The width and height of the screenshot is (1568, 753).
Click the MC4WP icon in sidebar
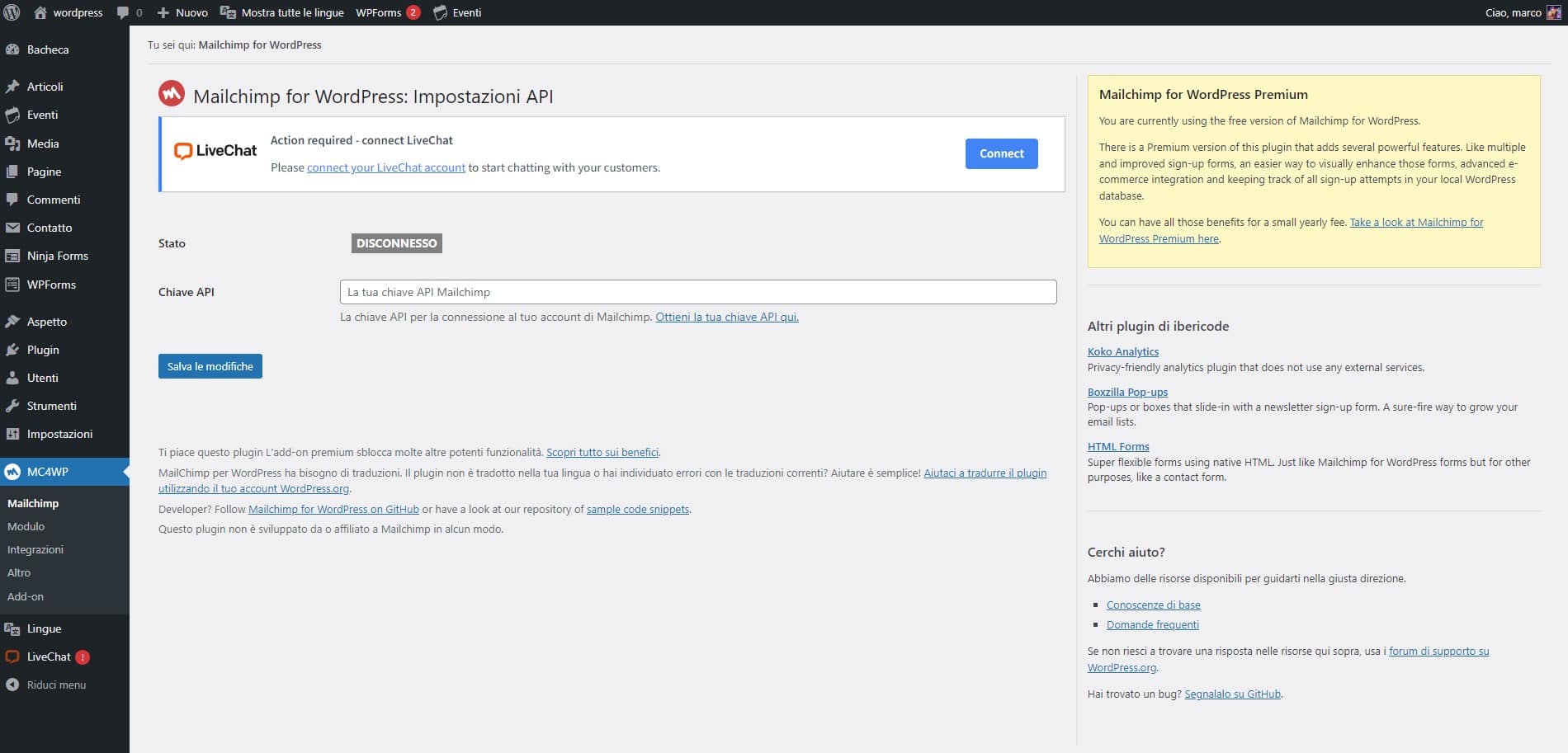(x=12, y=472)
